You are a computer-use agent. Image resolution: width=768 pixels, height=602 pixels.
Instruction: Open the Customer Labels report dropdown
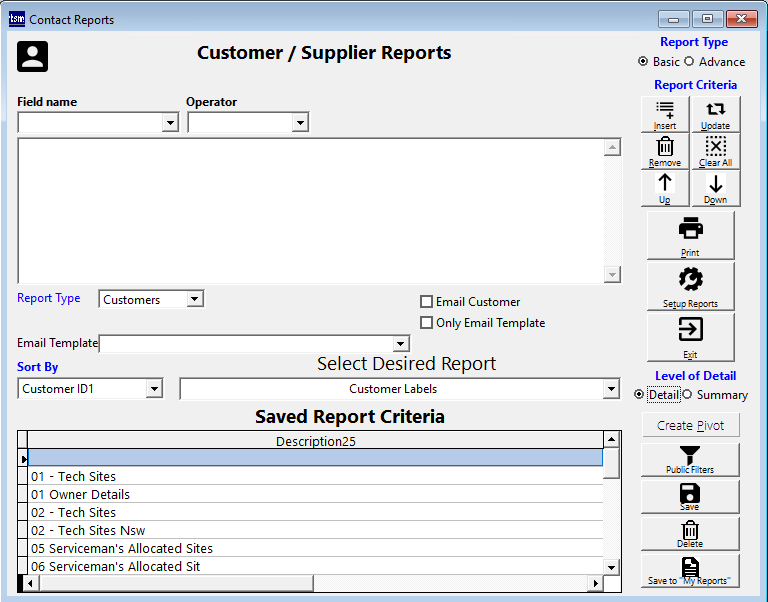click(611, 389)
